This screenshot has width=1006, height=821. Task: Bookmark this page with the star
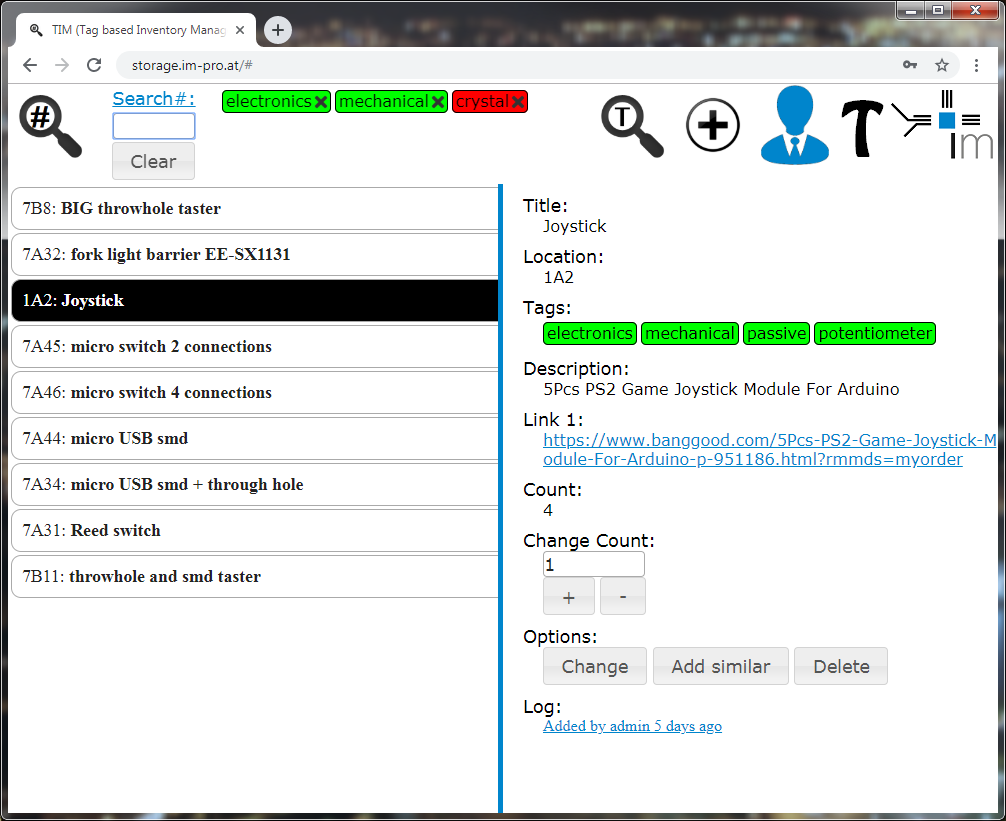point(941,65)
